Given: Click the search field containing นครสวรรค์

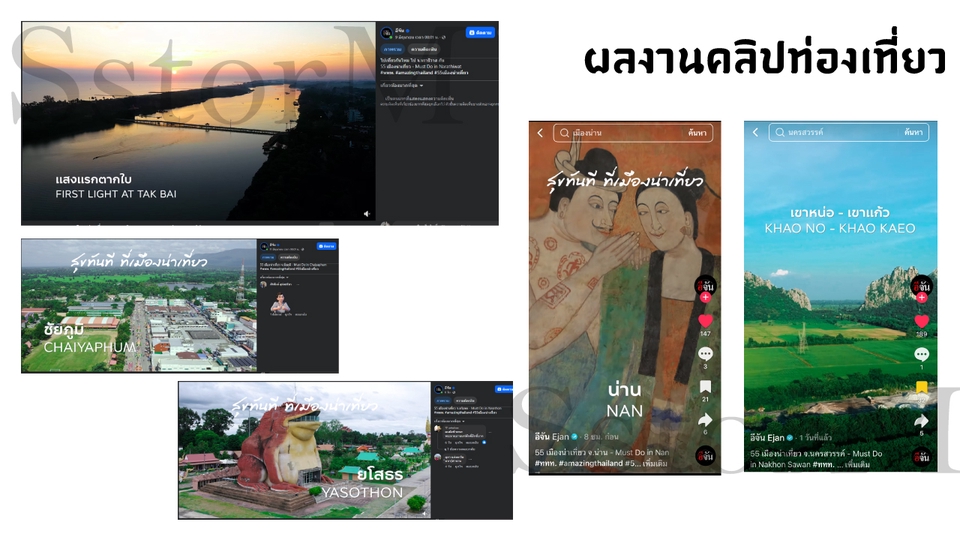Looking at the screenshot, I should coord(849,132).
